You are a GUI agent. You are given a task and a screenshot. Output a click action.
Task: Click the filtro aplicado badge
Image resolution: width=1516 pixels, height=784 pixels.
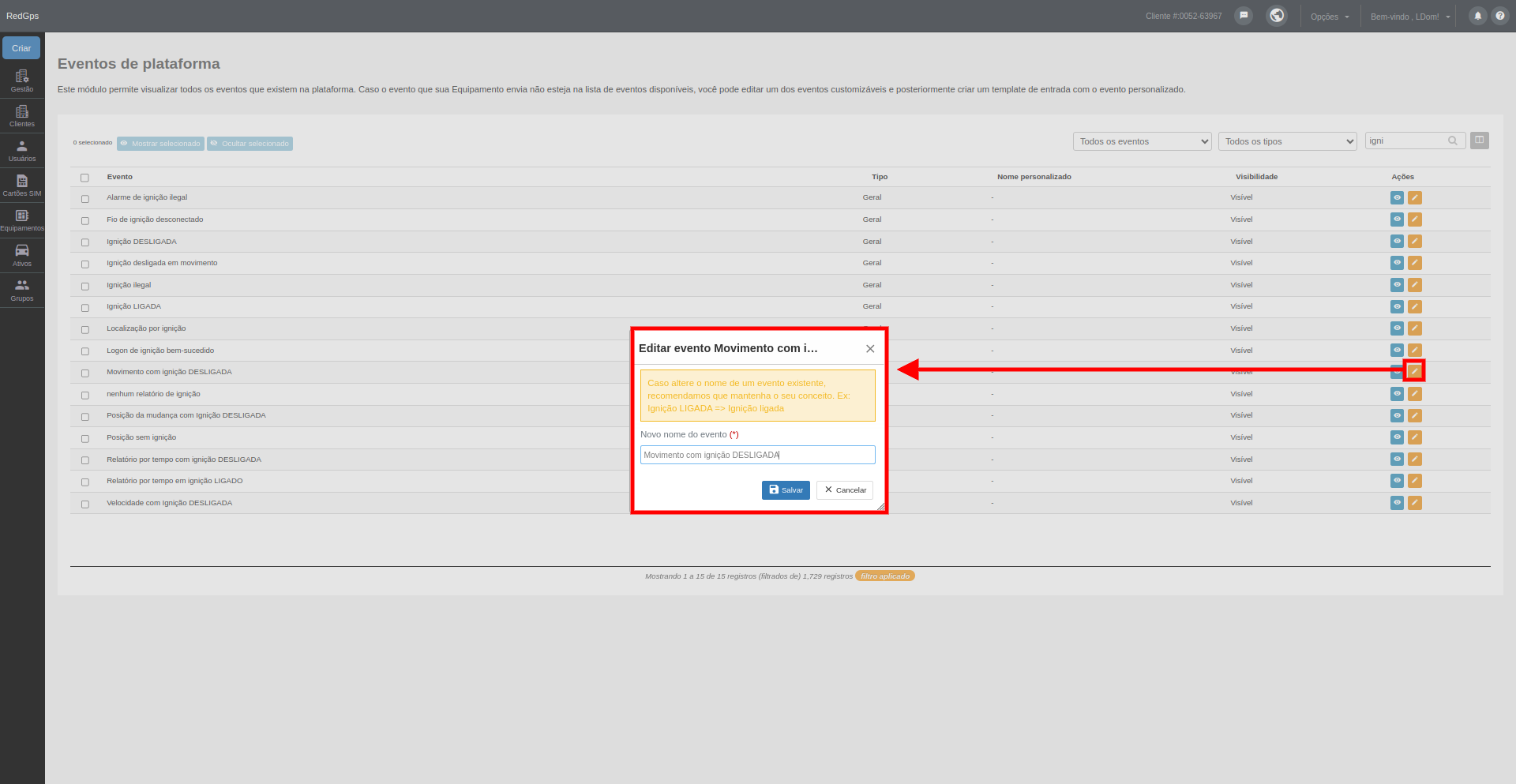[x=885, y=576]
